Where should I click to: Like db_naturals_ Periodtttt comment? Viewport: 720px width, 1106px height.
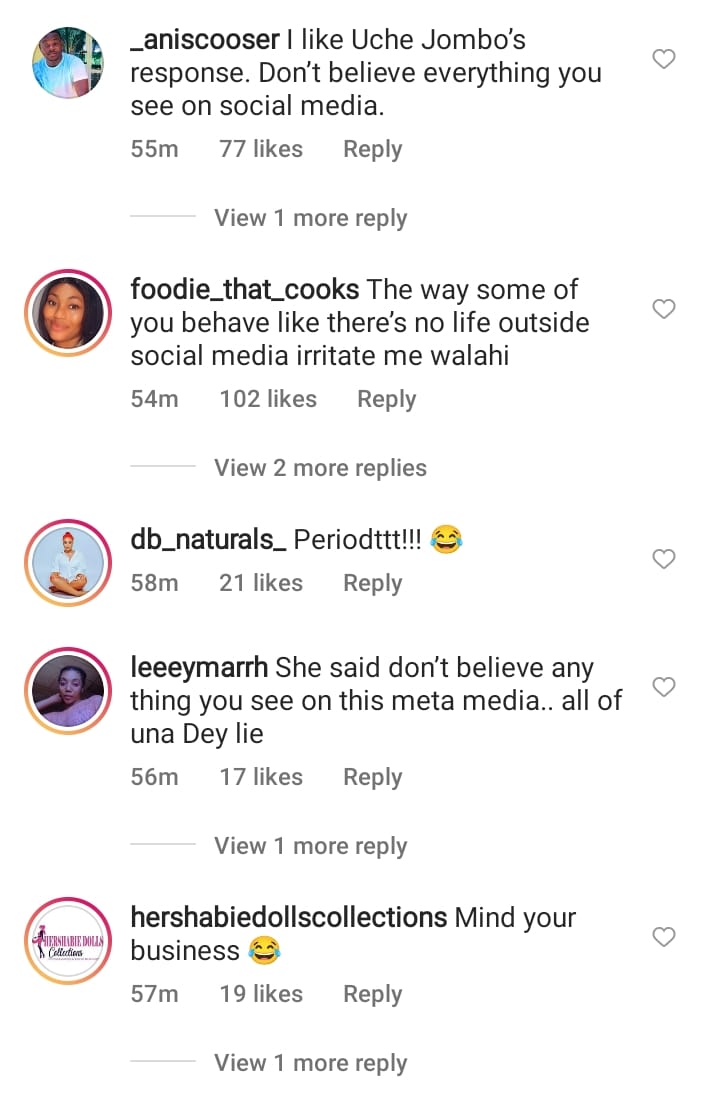664,560
